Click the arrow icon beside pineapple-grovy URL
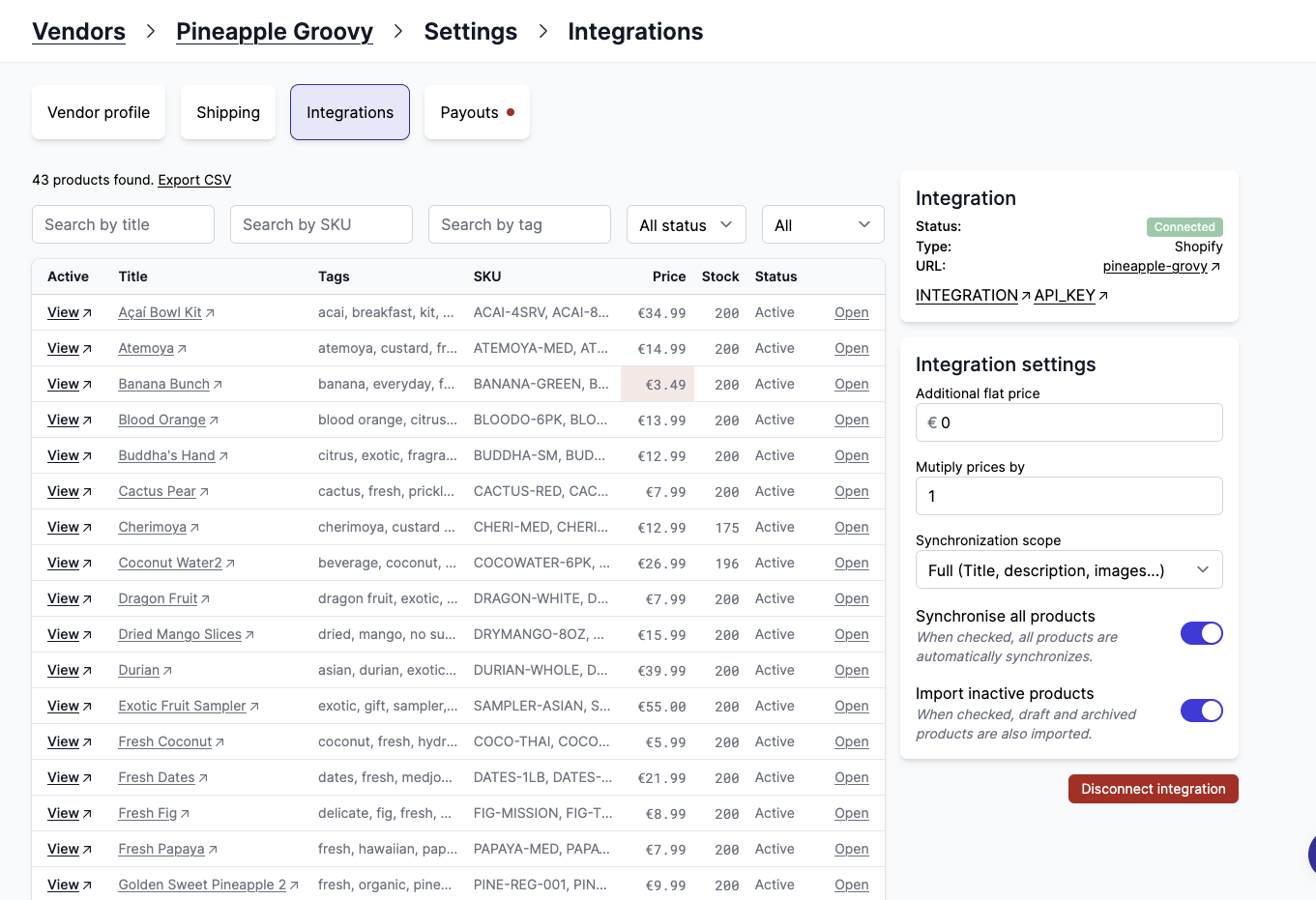This screenshot has width=1316, height=900. click(1212, 266)
